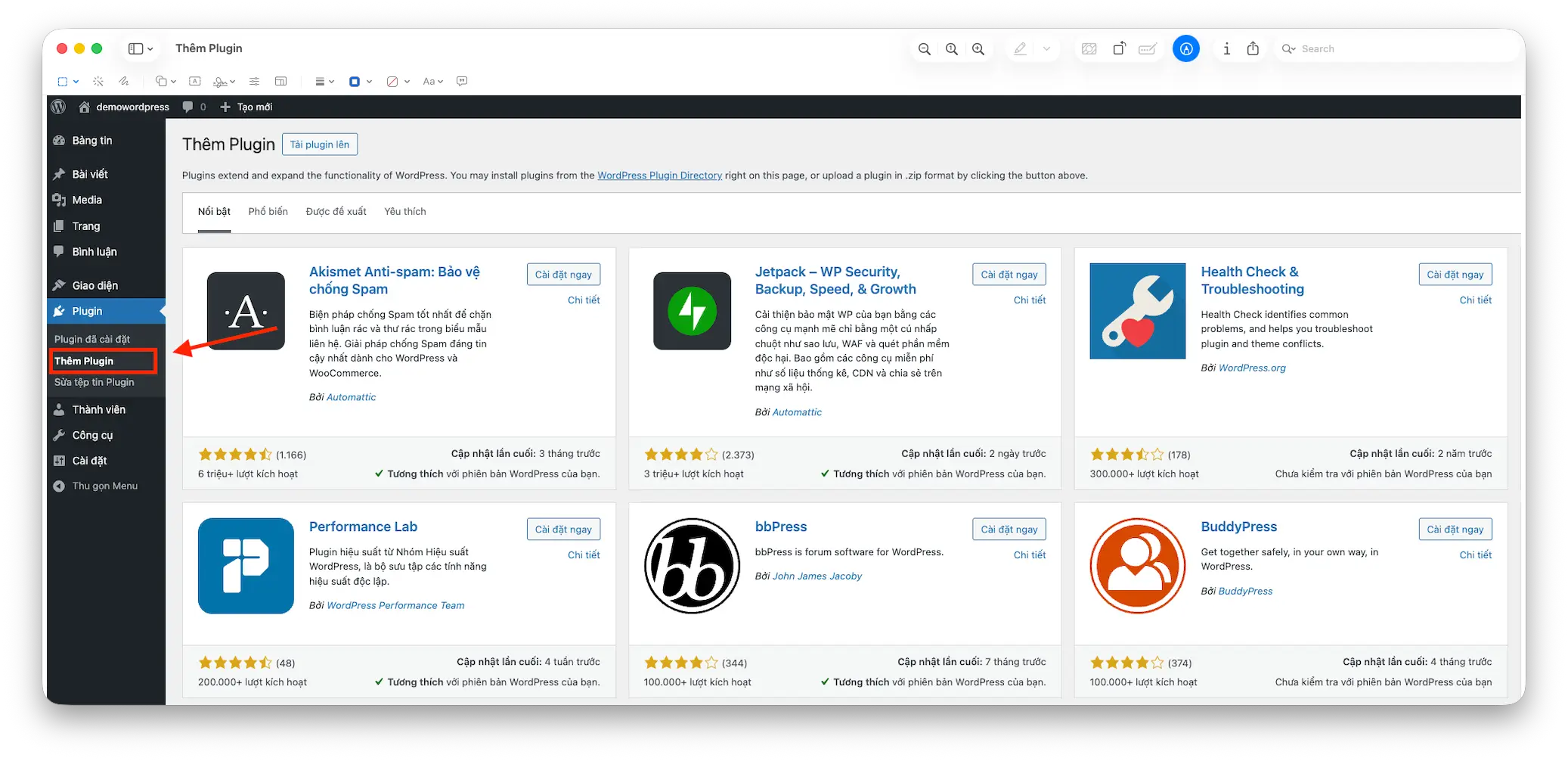Screen dimensions: 1568x761
Task: Open image adjustments with the sliders icon
Action: (x=254, y=81)
